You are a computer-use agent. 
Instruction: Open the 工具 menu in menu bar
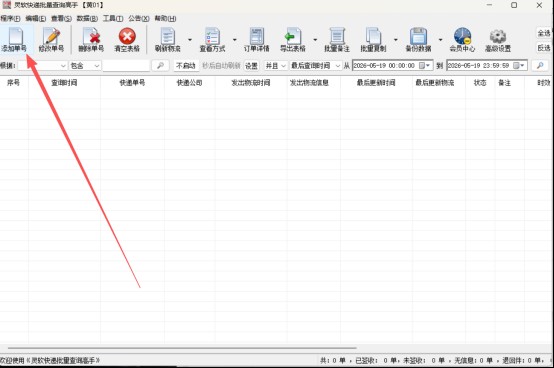pyautogui.click(x=113, y=18)
